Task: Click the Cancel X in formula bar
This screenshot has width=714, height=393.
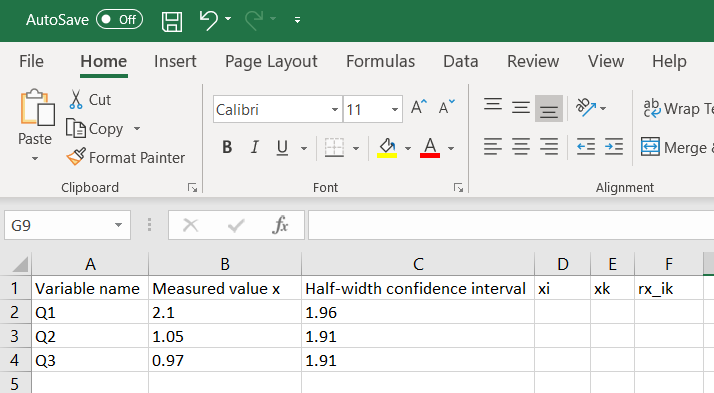Action: click(x=190, y=225)
